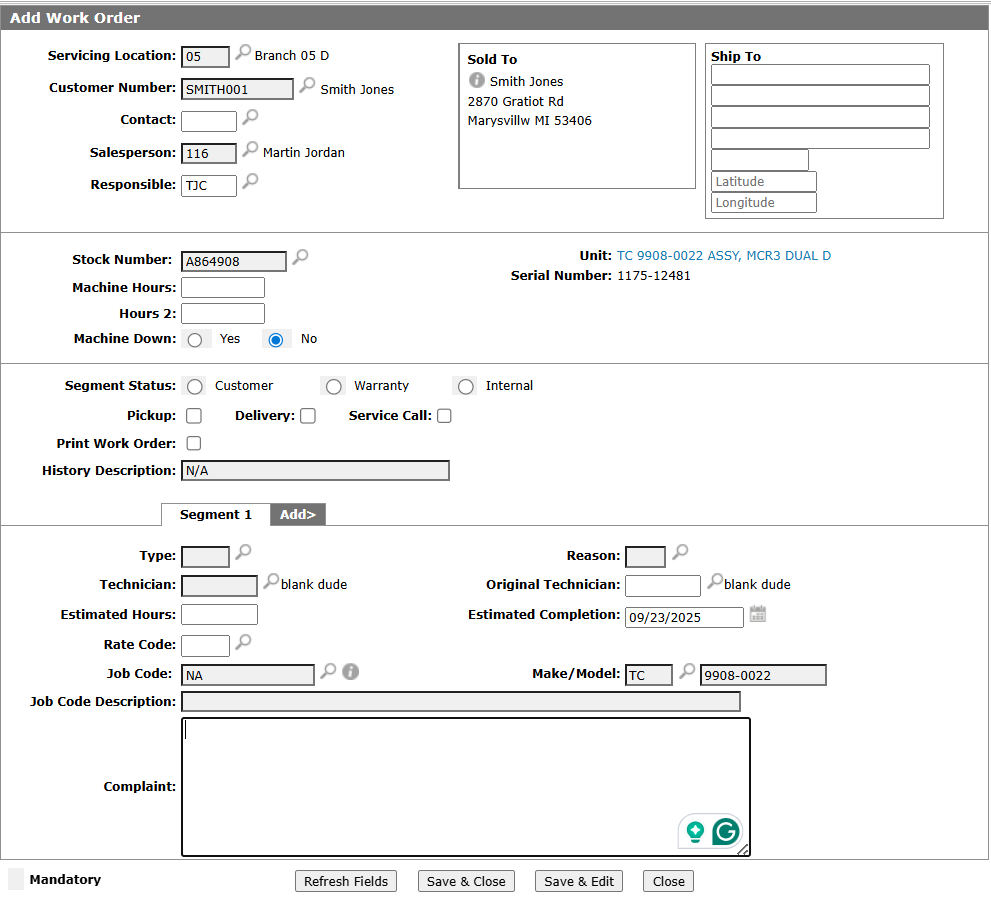Click the Job Code info icon
This screenshot has height=897, width=991.
(350, 672)
